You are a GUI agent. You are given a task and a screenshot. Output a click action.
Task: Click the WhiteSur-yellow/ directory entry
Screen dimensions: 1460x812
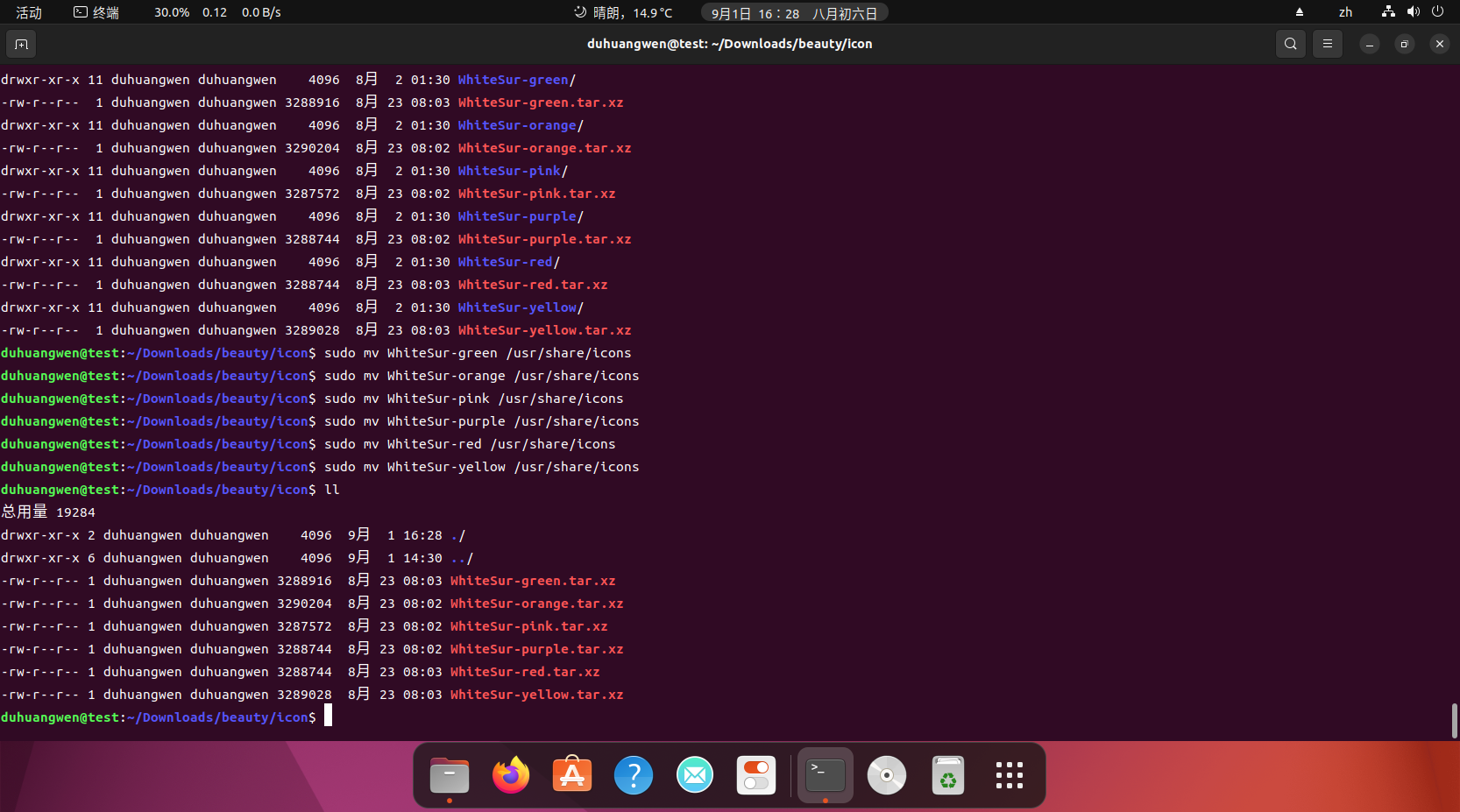coord(521,307)
